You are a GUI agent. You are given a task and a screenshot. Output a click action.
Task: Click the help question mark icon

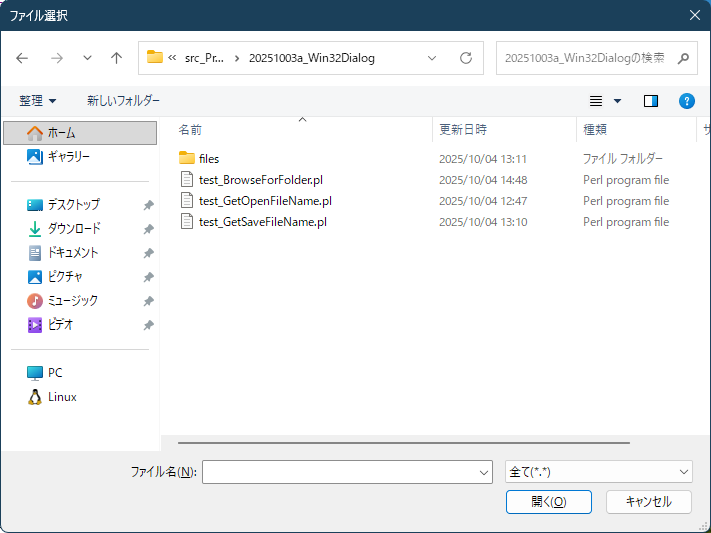(x=686, y=101)
